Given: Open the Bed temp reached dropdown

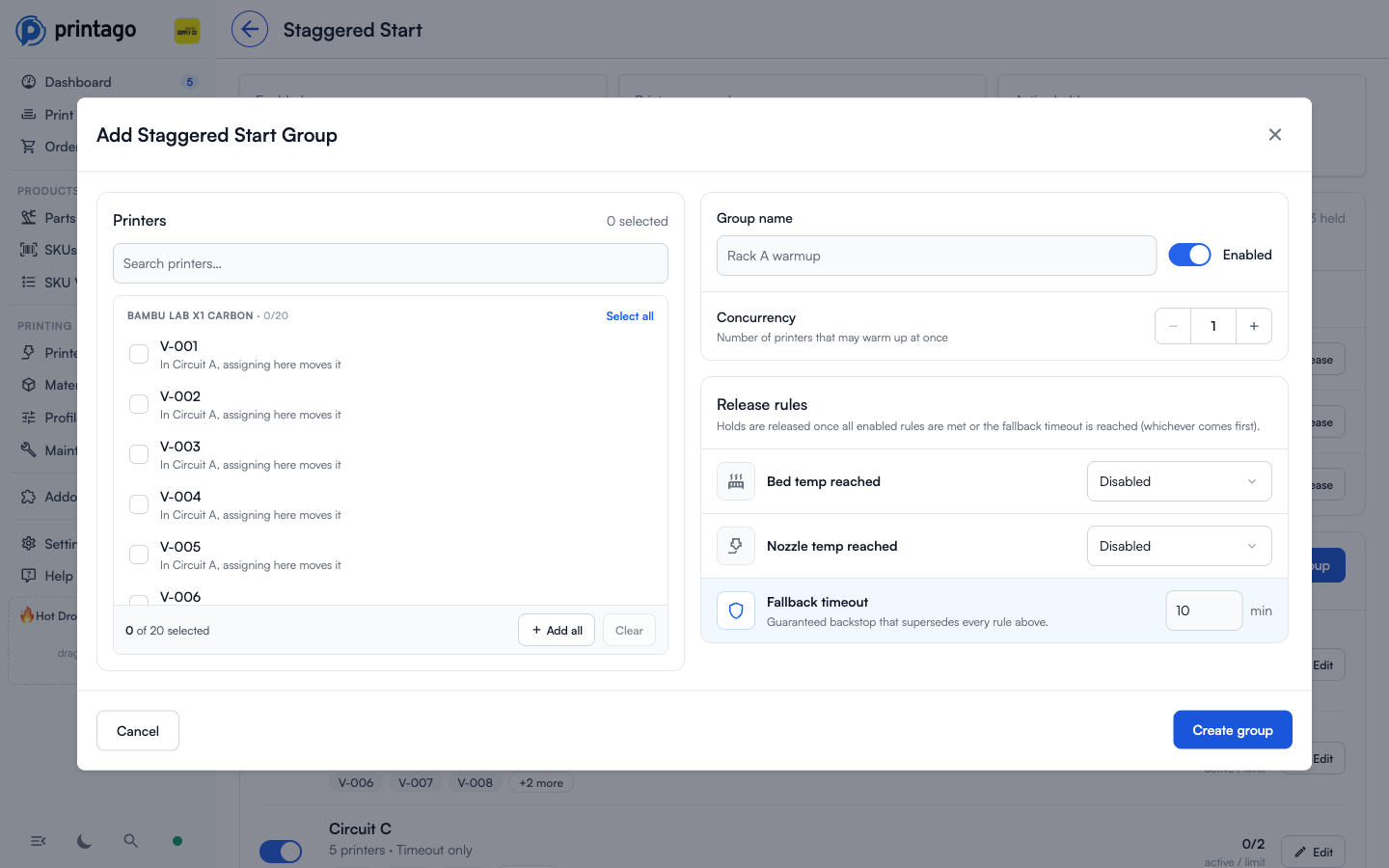Looking at the screenshot, I should [x=1179, y=481].
